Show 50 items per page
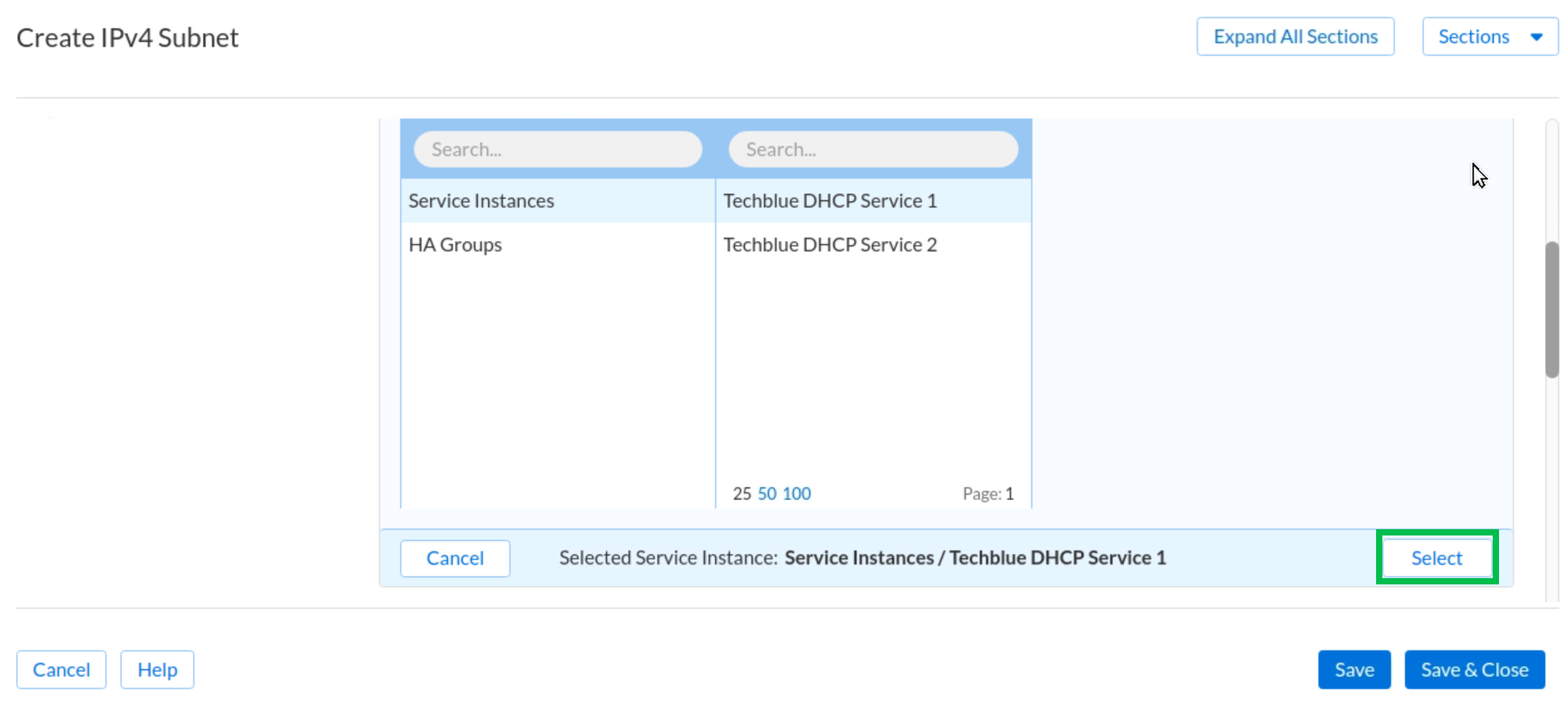The height and width of the screenshot is (701, 1568). coord(766,493)
